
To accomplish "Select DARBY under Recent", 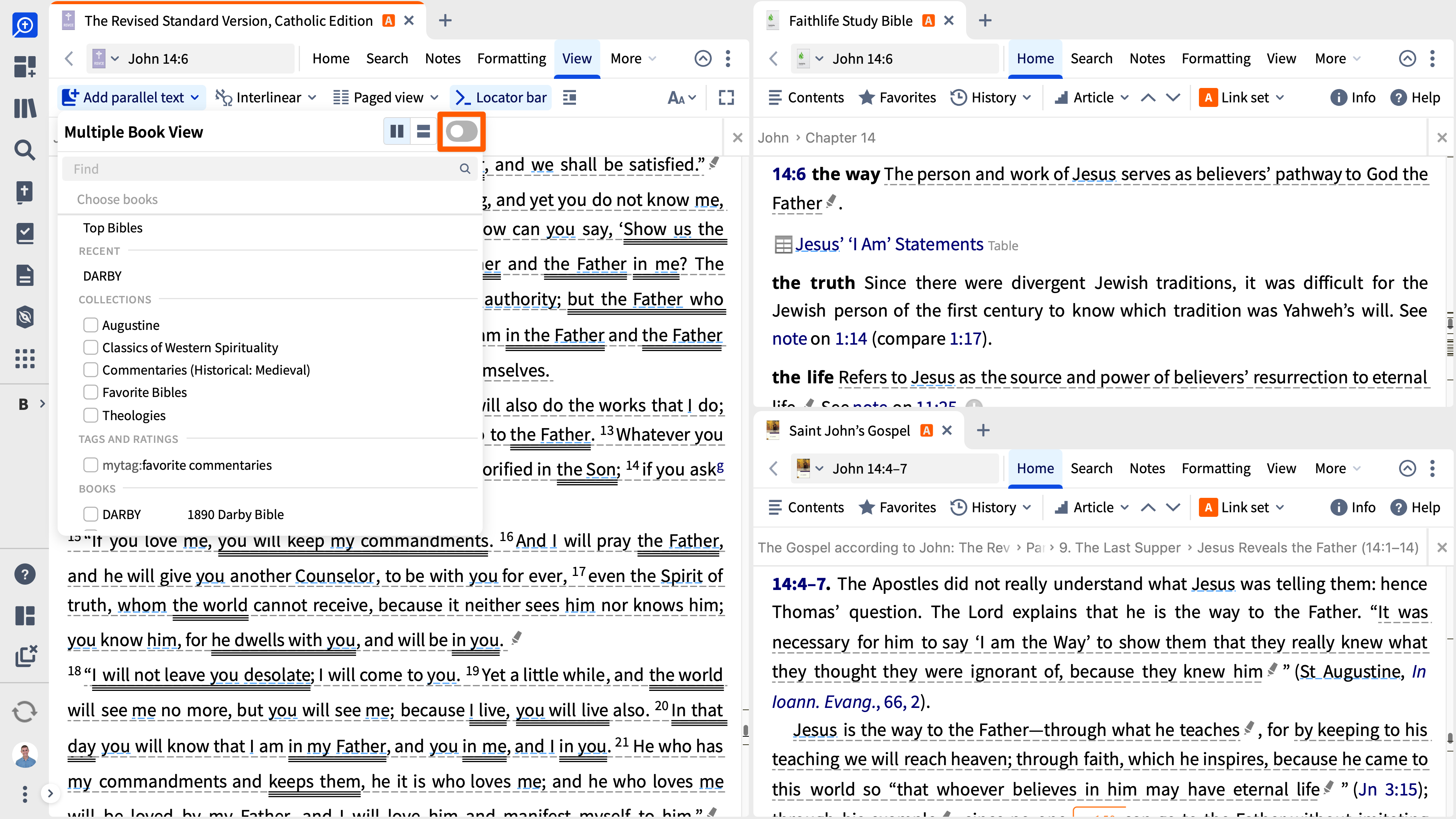I will pos(102,276).
